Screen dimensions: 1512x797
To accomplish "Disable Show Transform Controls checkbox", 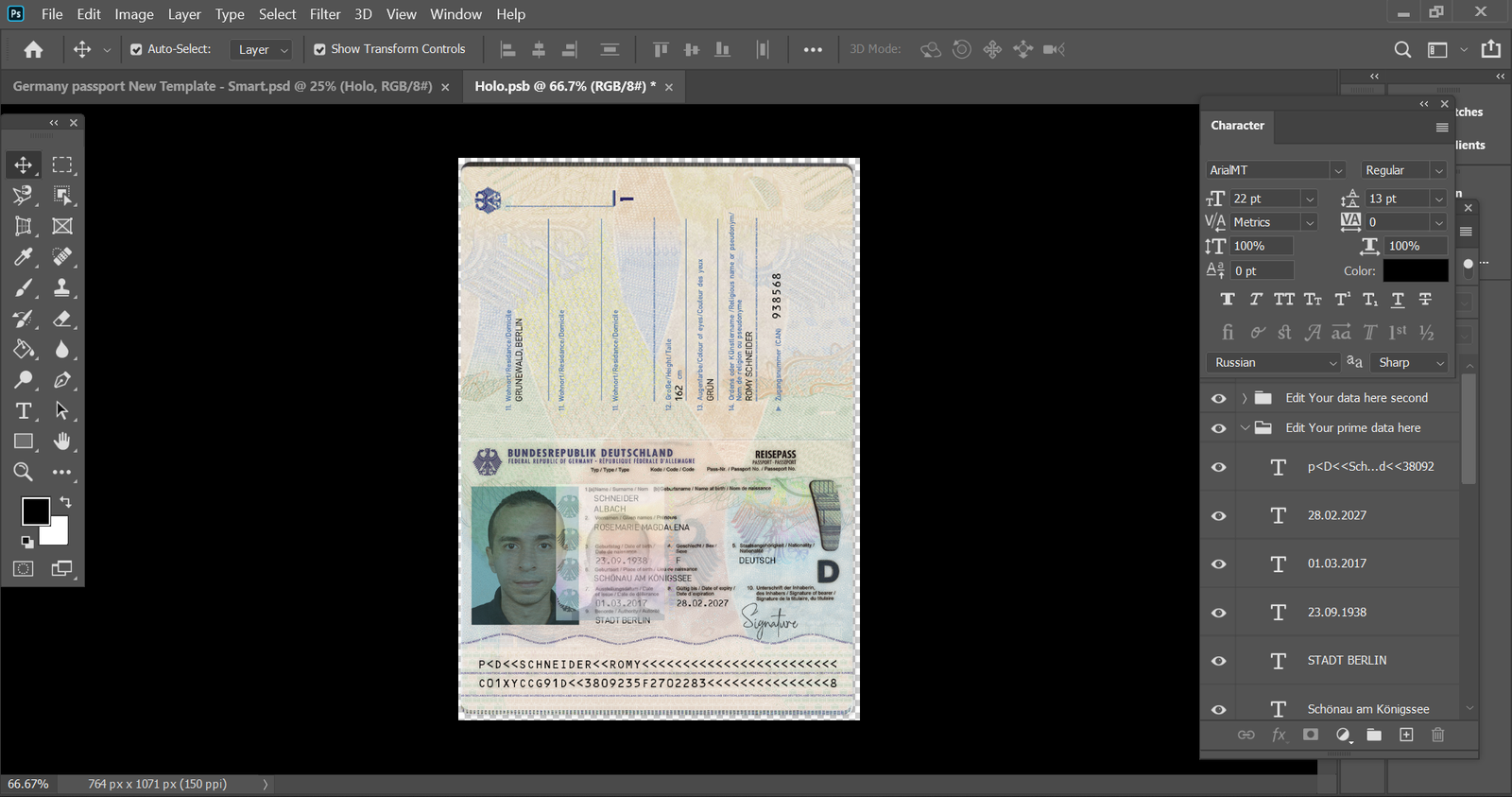I will click(319, 49).
